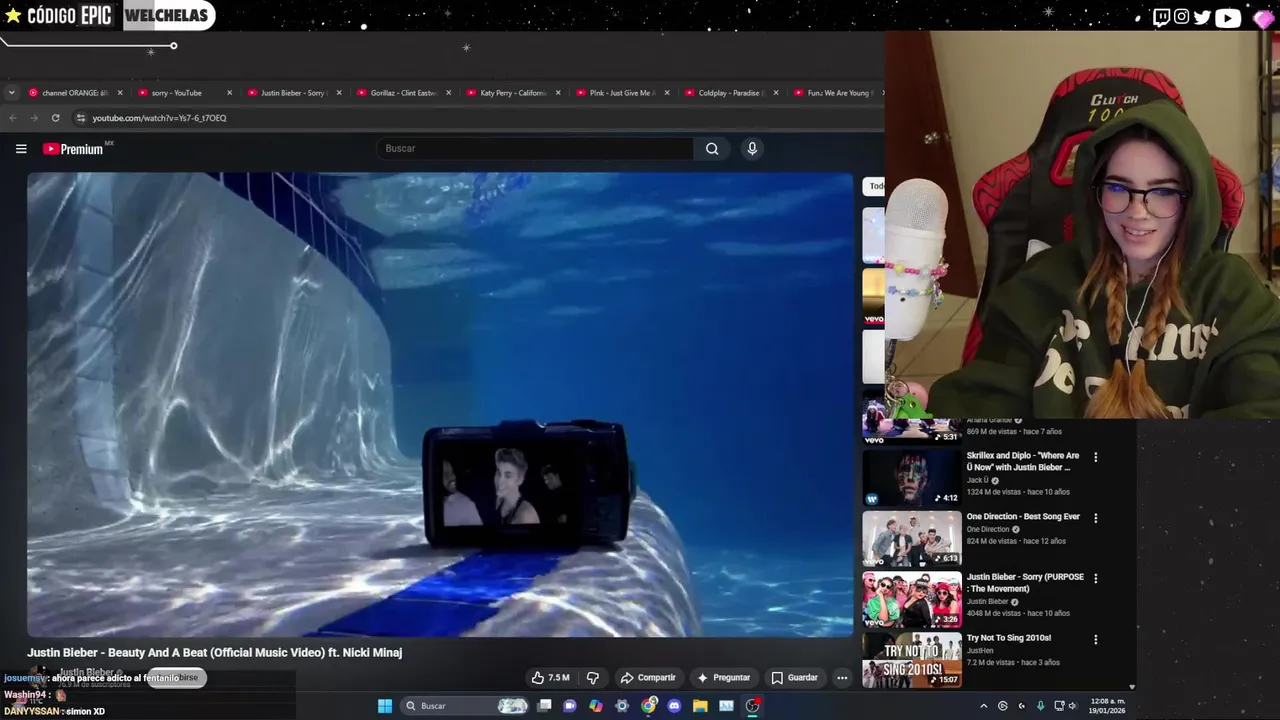Open Twitter icon in stream header
1280x720 pixels.
[1202, 17]
